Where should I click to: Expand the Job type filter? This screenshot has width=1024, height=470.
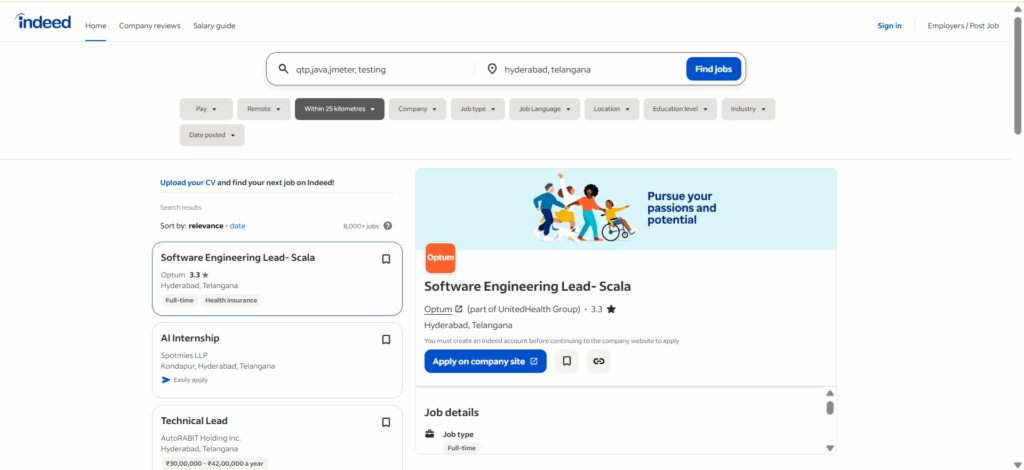pos(478,109)
